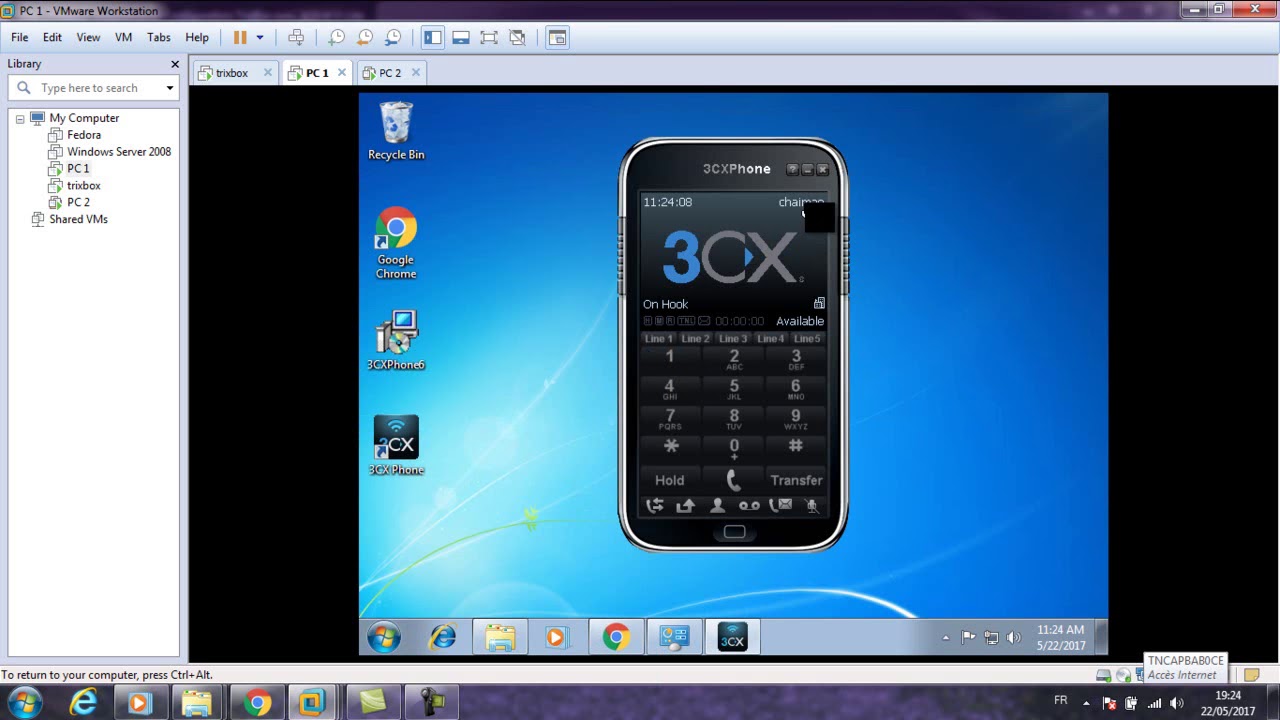Toggle the thumbnail bar view button
1280x720 pixels.
pyautogui.click(x=461, y=37)
